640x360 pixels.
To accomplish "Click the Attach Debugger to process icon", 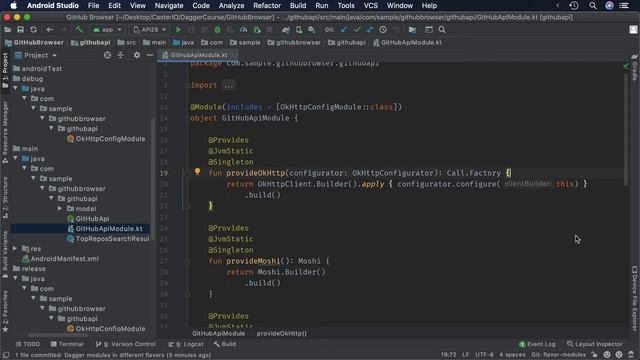I will (257, 30).
